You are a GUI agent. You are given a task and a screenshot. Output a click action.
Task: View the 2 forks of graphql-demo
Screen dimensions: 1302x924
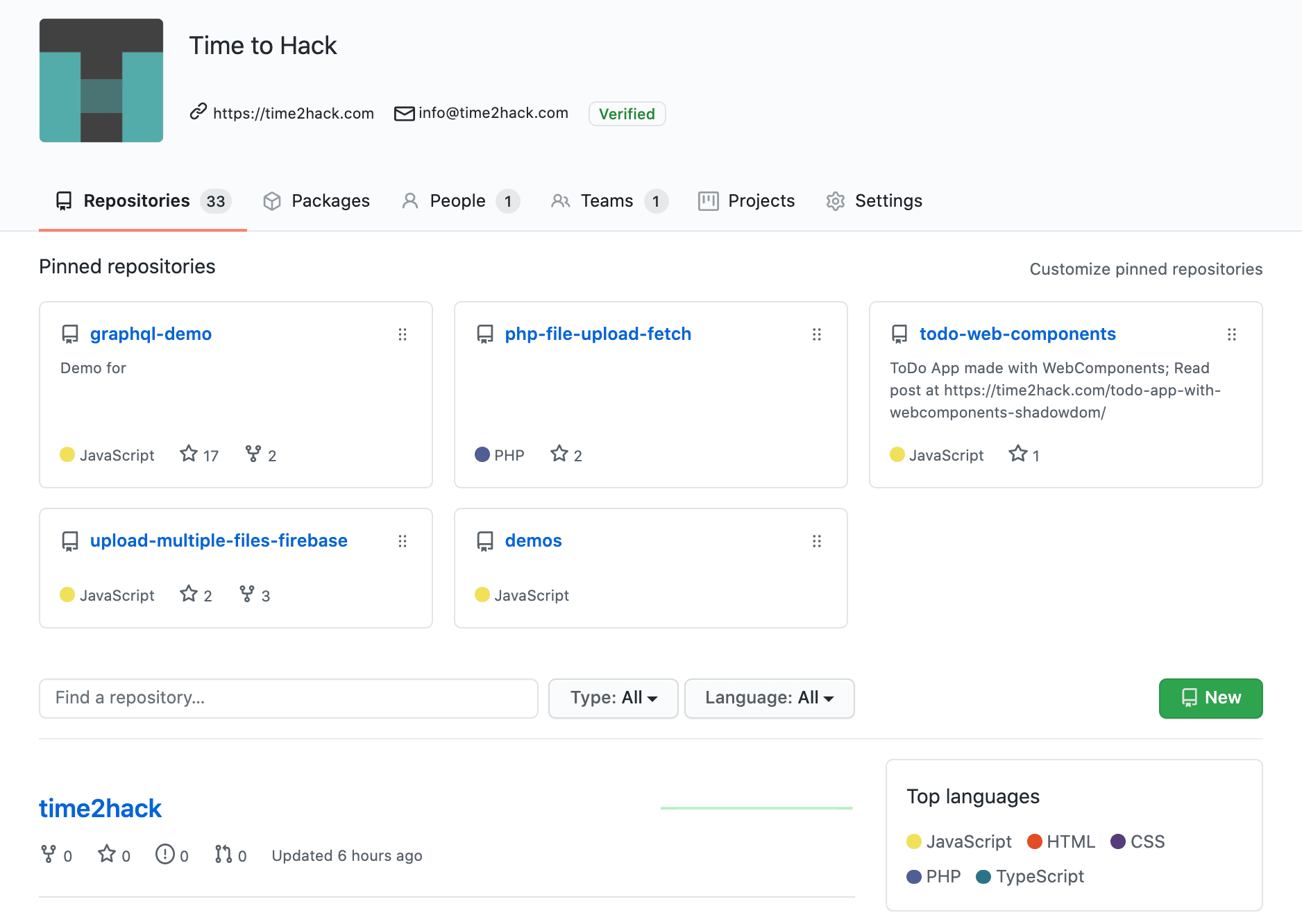[x=261, y=454]
